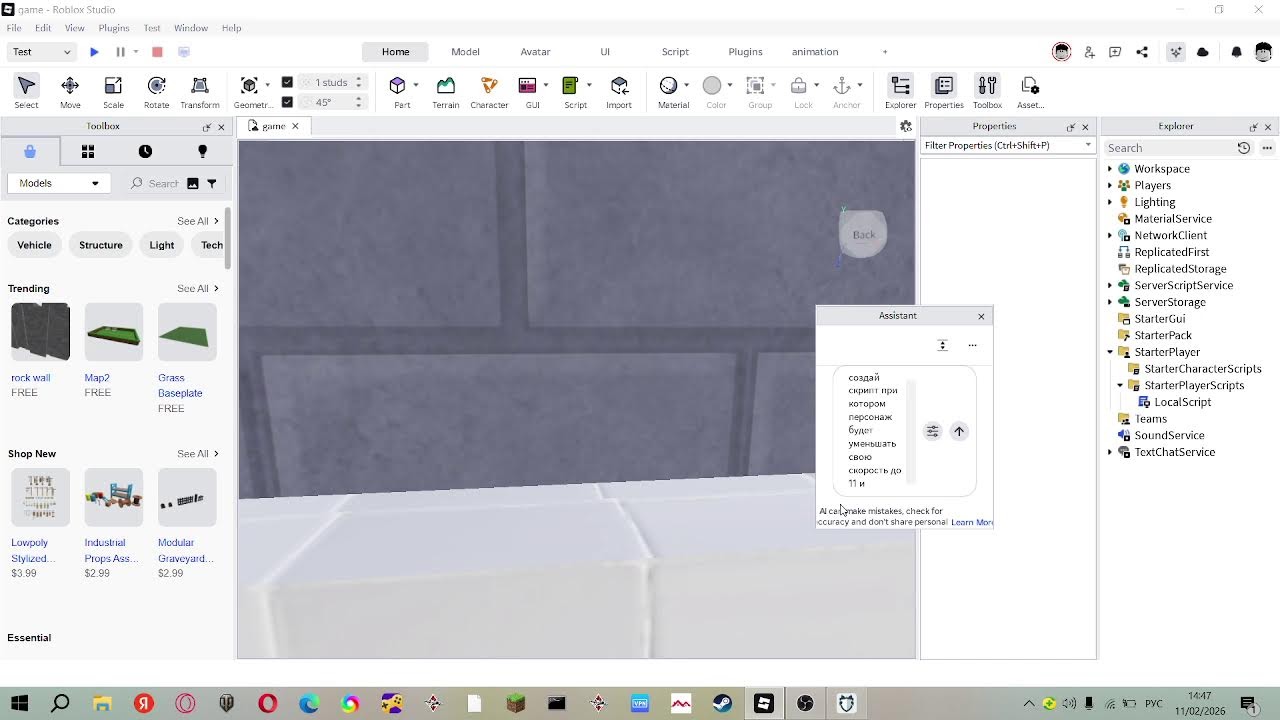Open Toolbox Creations lightbulb tab
Viewport: 1280px width, 720px height.
tap(202, 151)
